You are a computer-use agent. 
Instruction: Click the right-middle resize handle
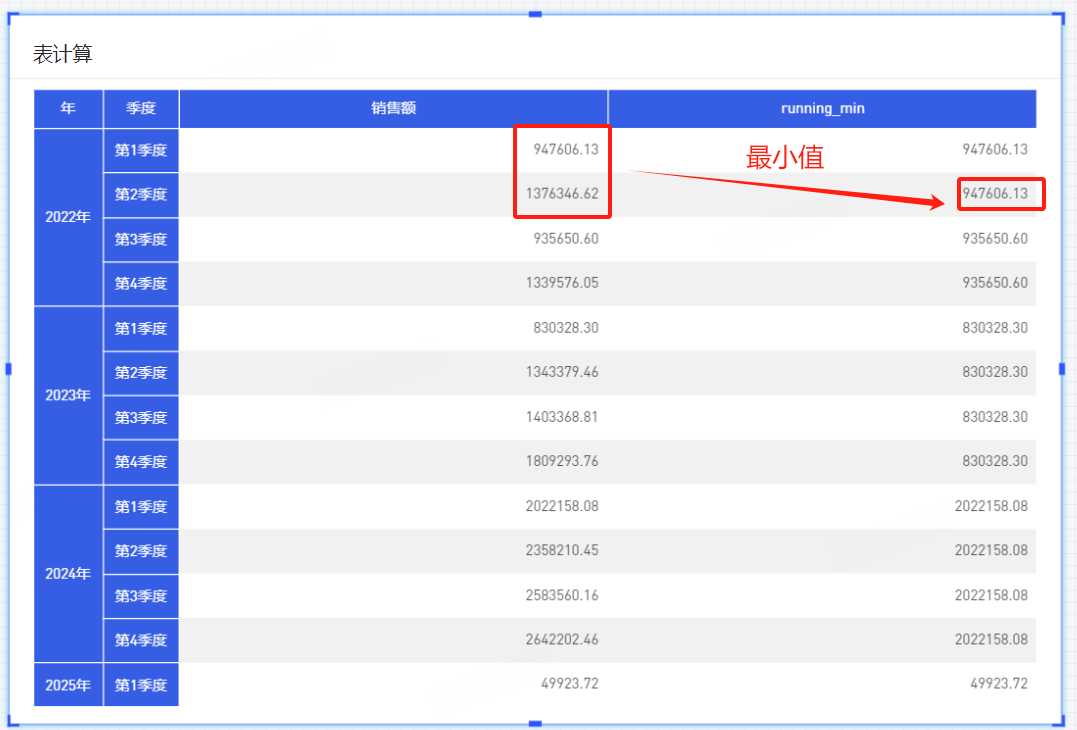tap(1062, 369)
